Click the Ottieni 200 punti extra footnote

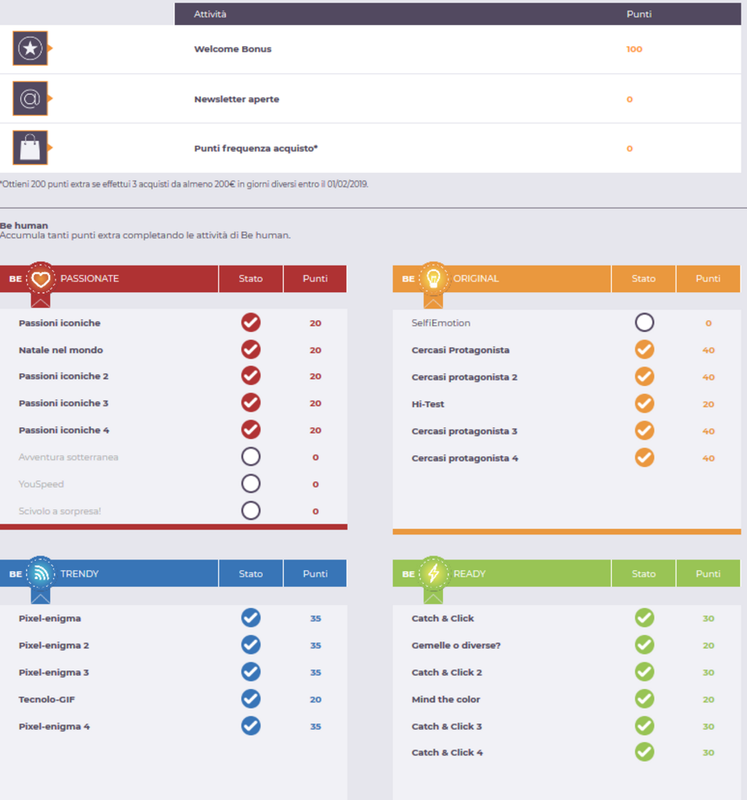[184, 184]
